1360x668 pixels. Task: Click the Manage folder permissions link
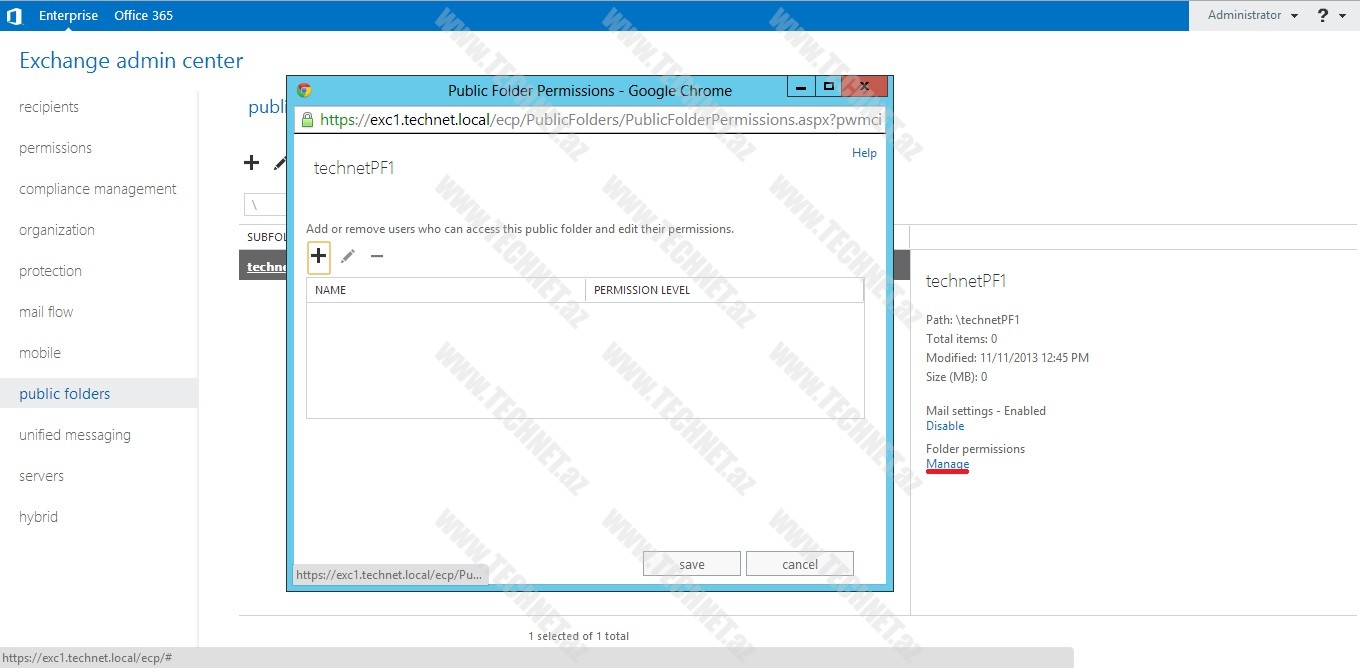click(947, 464)
